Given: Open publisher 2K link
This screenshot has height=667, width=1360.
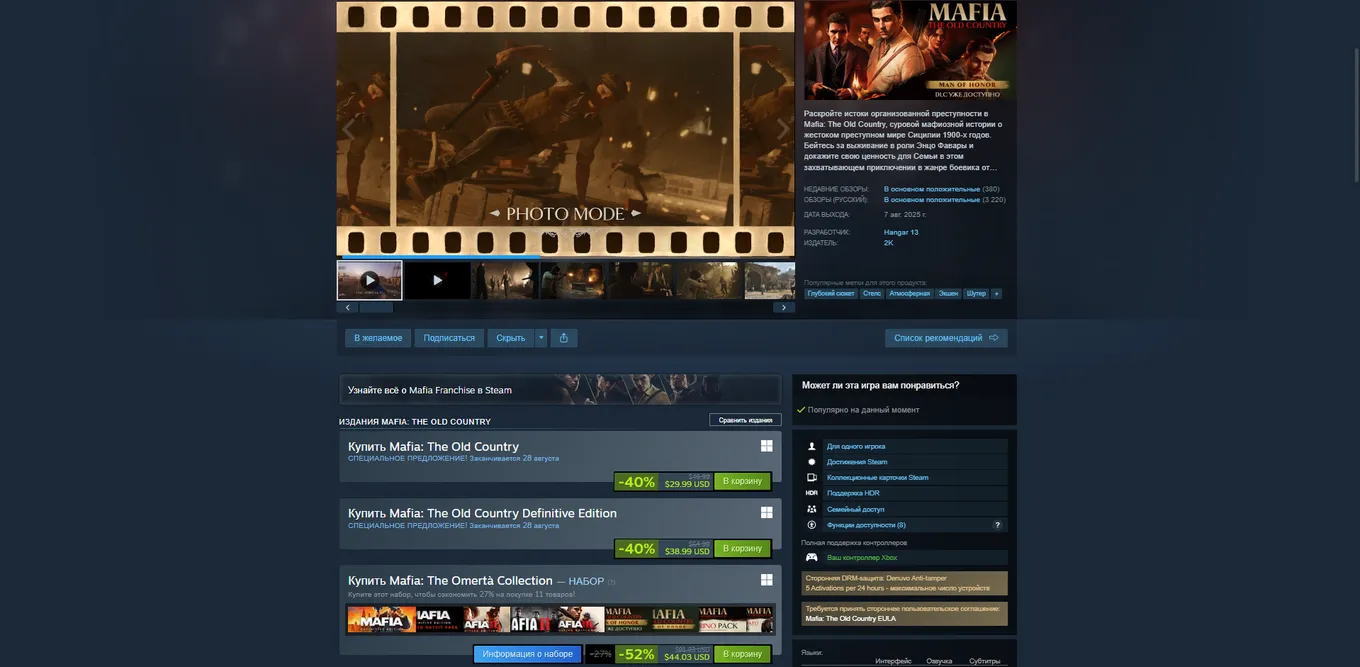Looking at the screenshot, I should tap(888, 243).
